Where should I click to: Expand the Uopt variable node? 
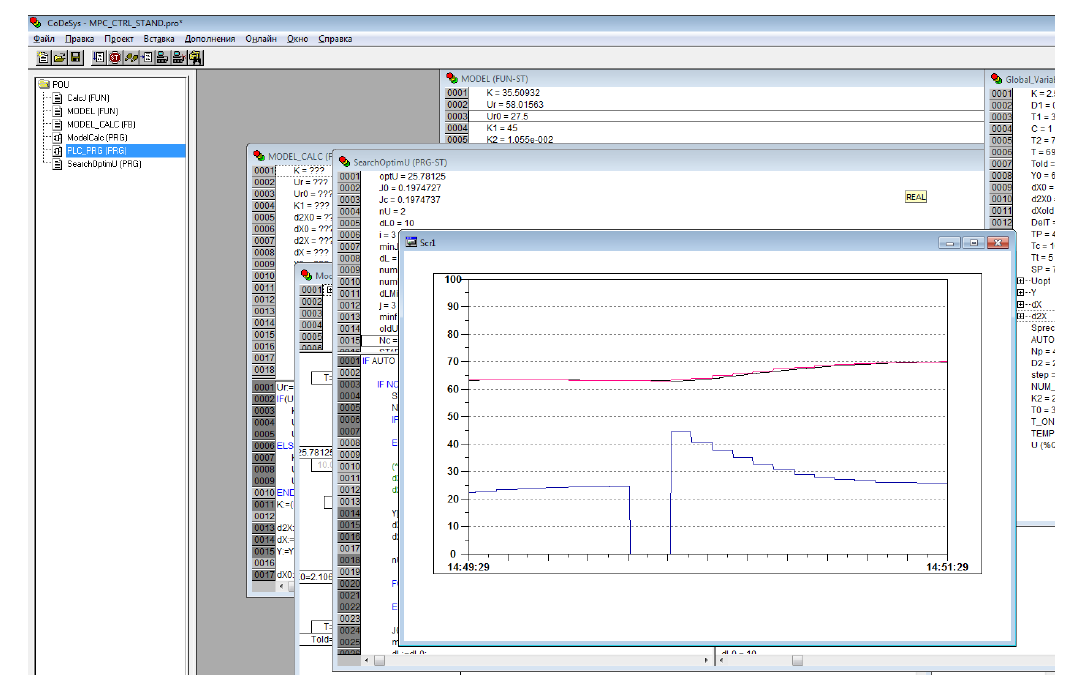pos(1020,281)
